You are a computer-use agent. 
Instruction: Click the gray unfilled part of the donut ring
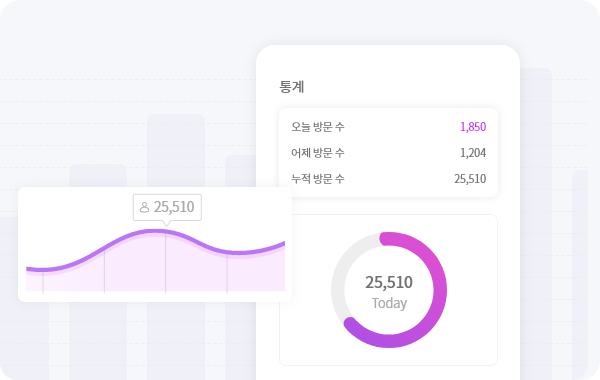pyautogui.click(x=338, y=281)
